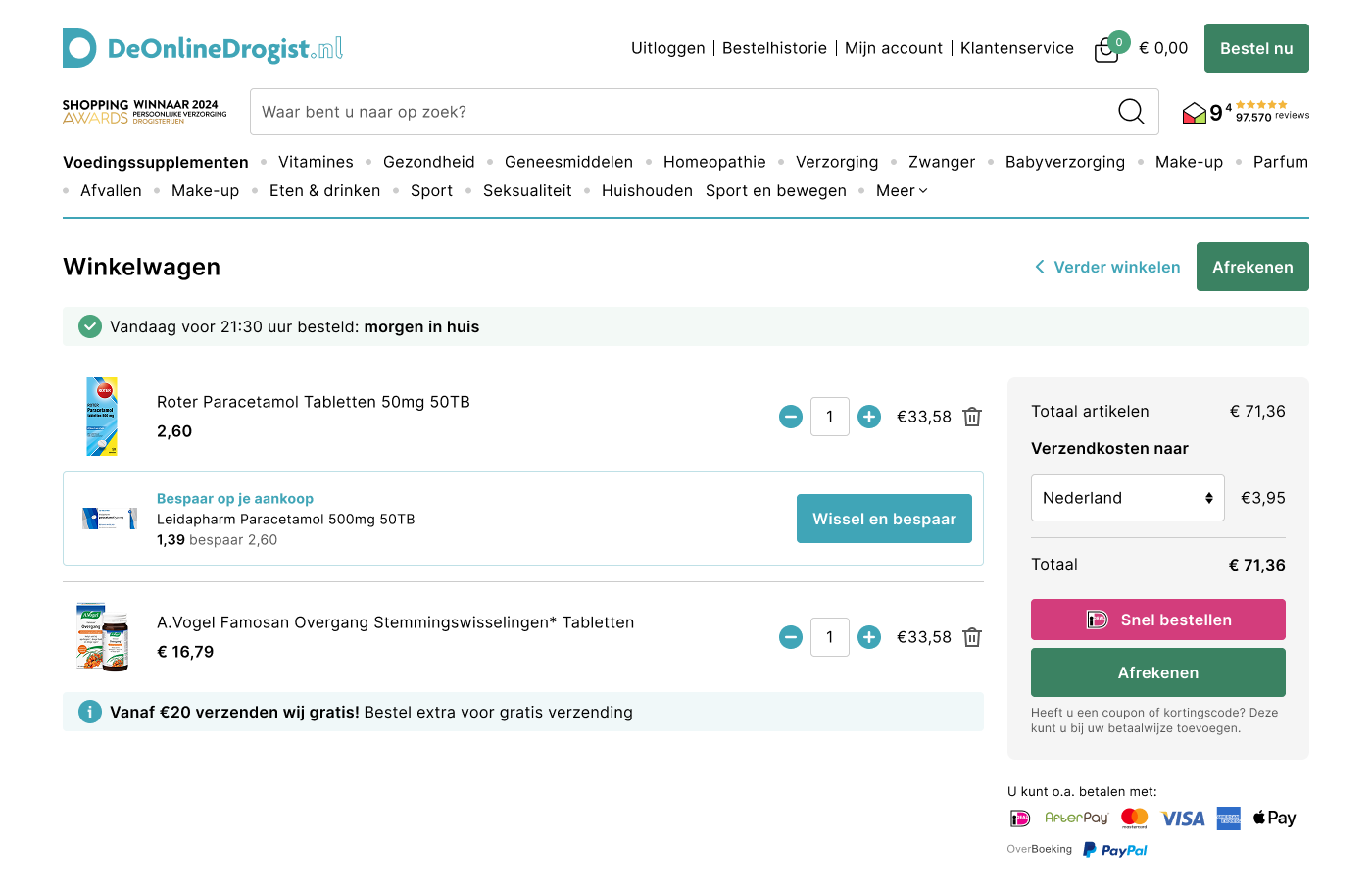
Task: Open the Leidapharm Paracetamol product thumbnail
Action: click(110, 519)
